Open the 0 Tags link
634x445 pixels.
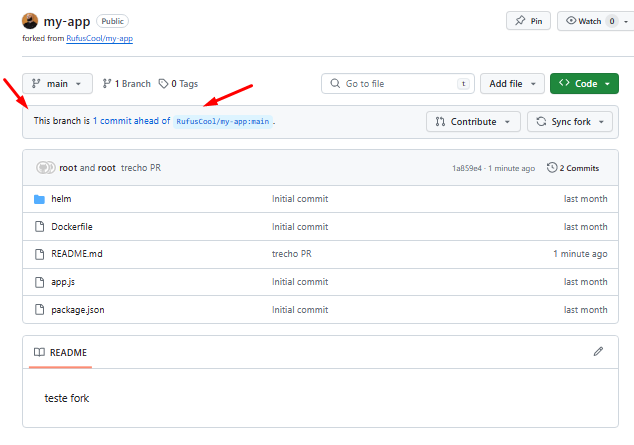pyautogui.click(x=178, y=84)
